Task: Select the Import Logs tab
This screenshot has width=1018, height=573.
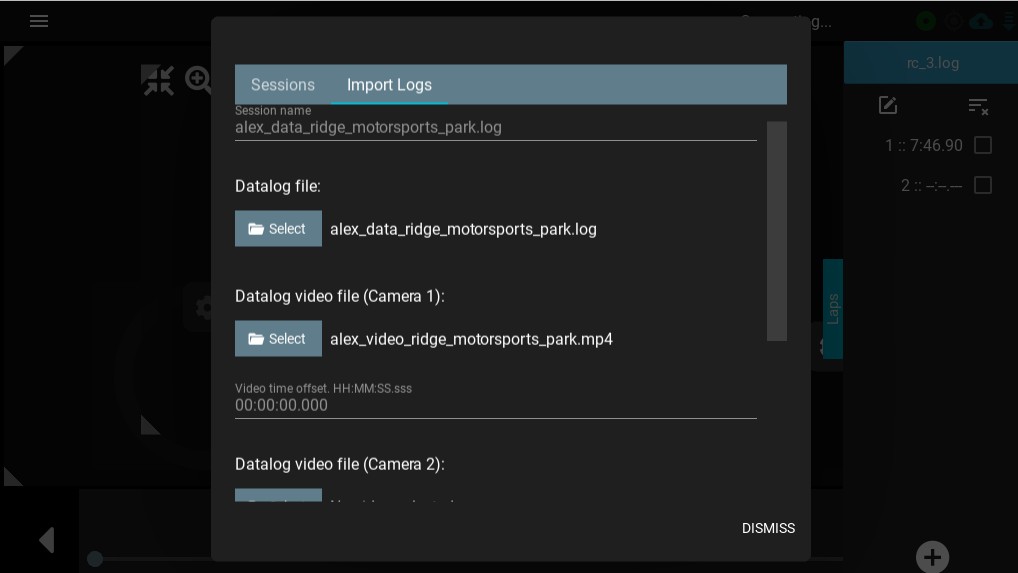Action: point(389,84)
